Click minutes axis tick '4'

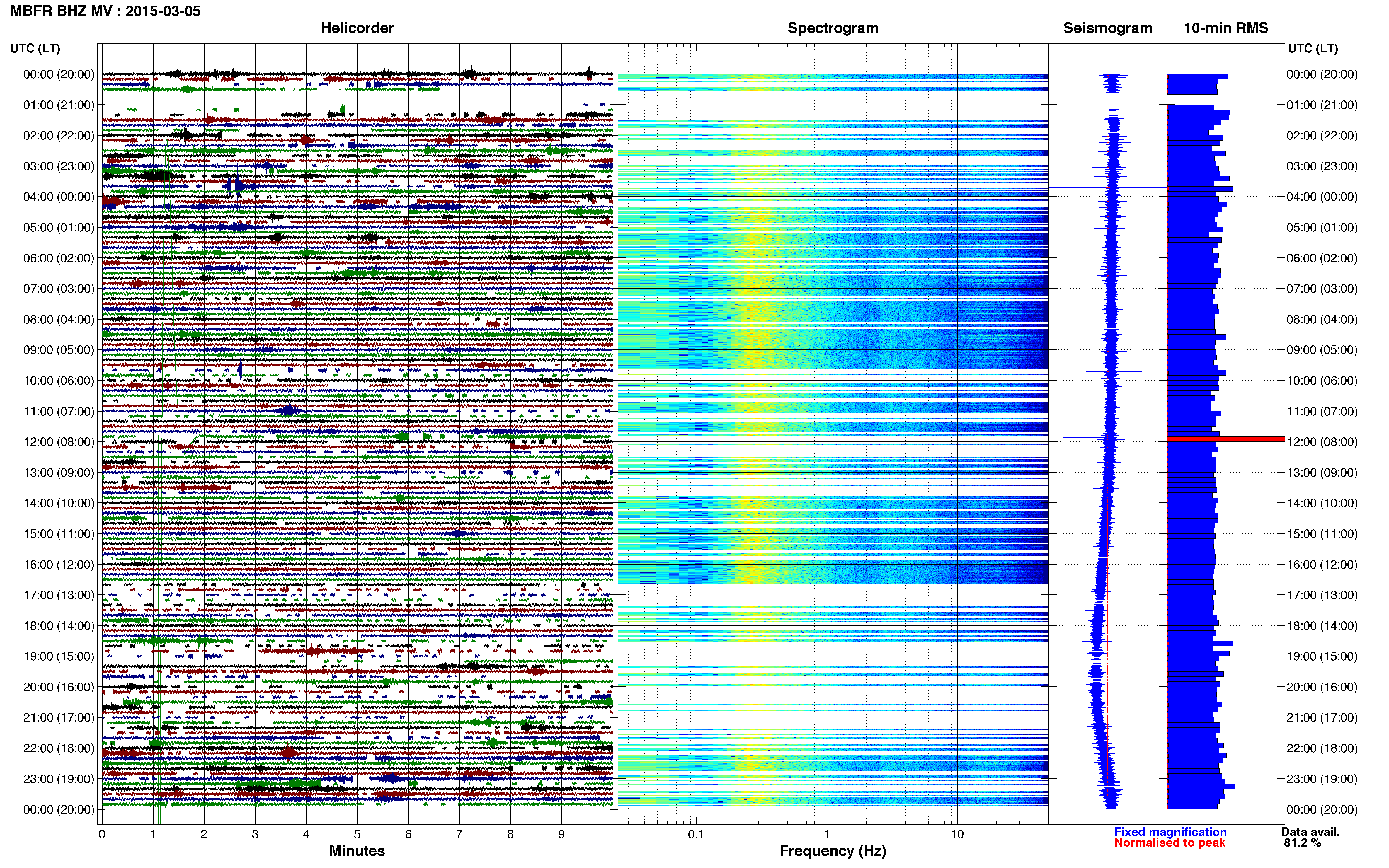click(x=306, y=835)
